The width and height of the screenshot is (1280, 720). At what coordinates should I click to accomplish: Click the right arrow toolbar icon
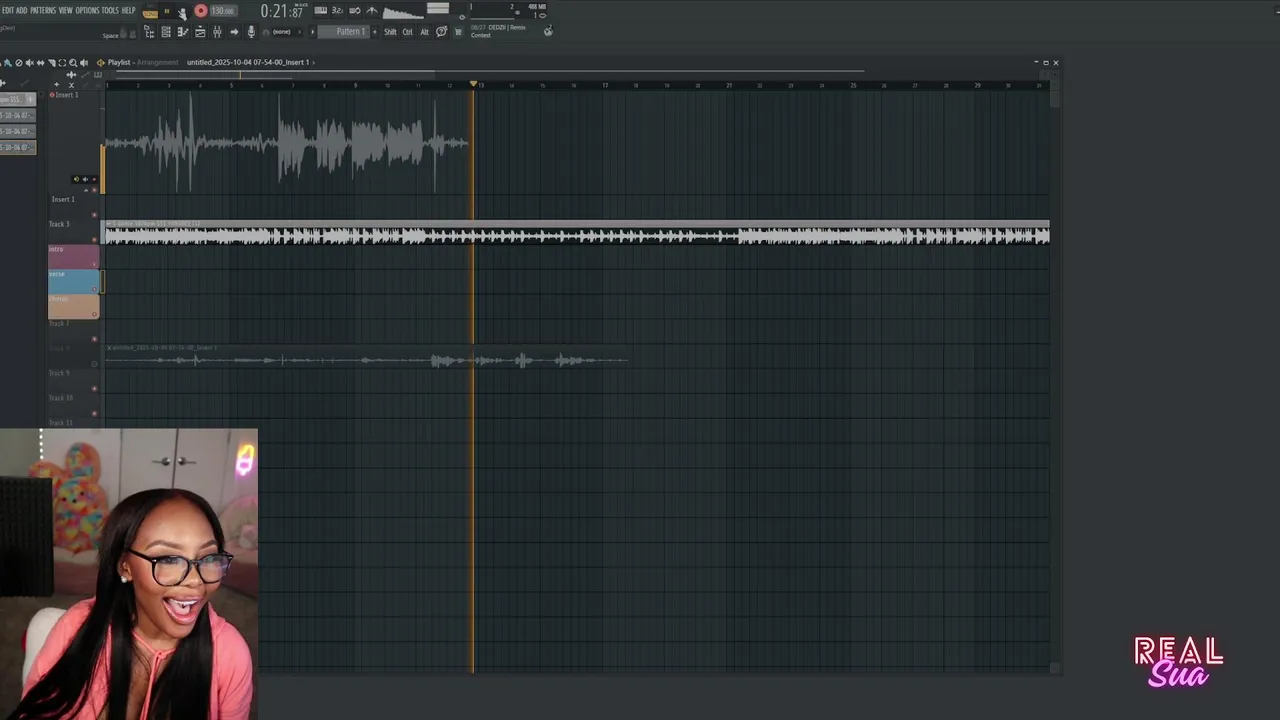click(x=234, y=32)
